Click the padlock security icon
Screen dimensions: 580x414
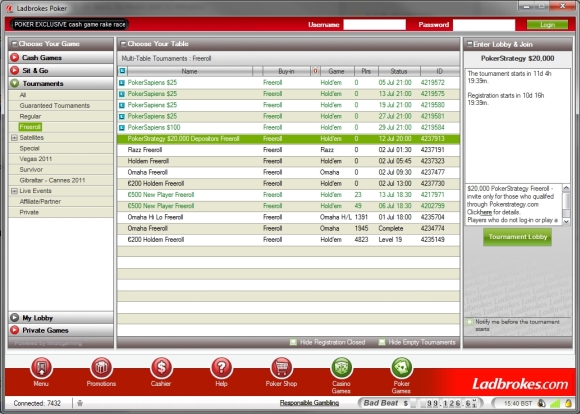(568, 403)
